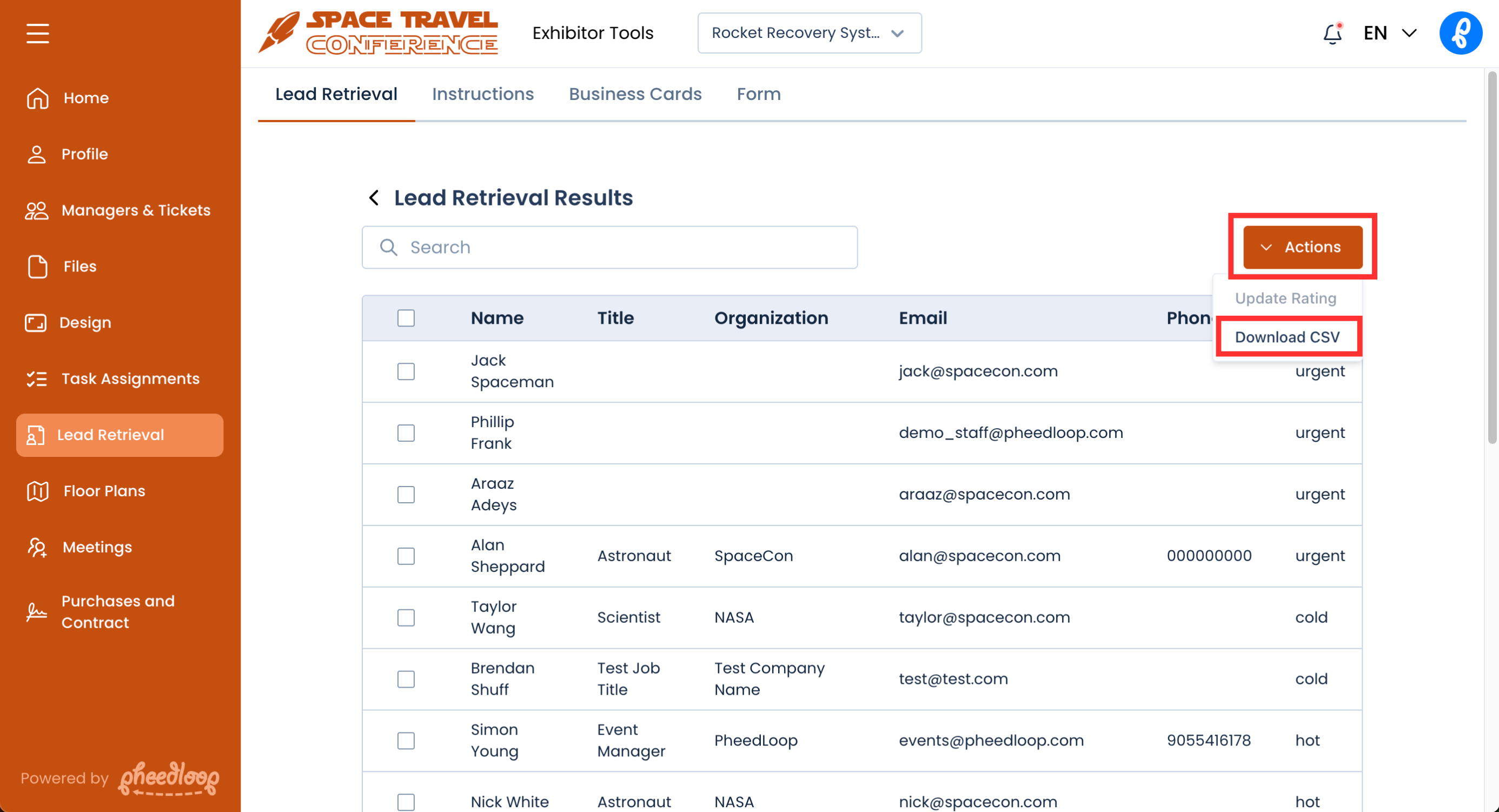Open the hamburger menu icon
This screenshot has height=812, width=1499.
pyautogui.click(x=37, y=33)
